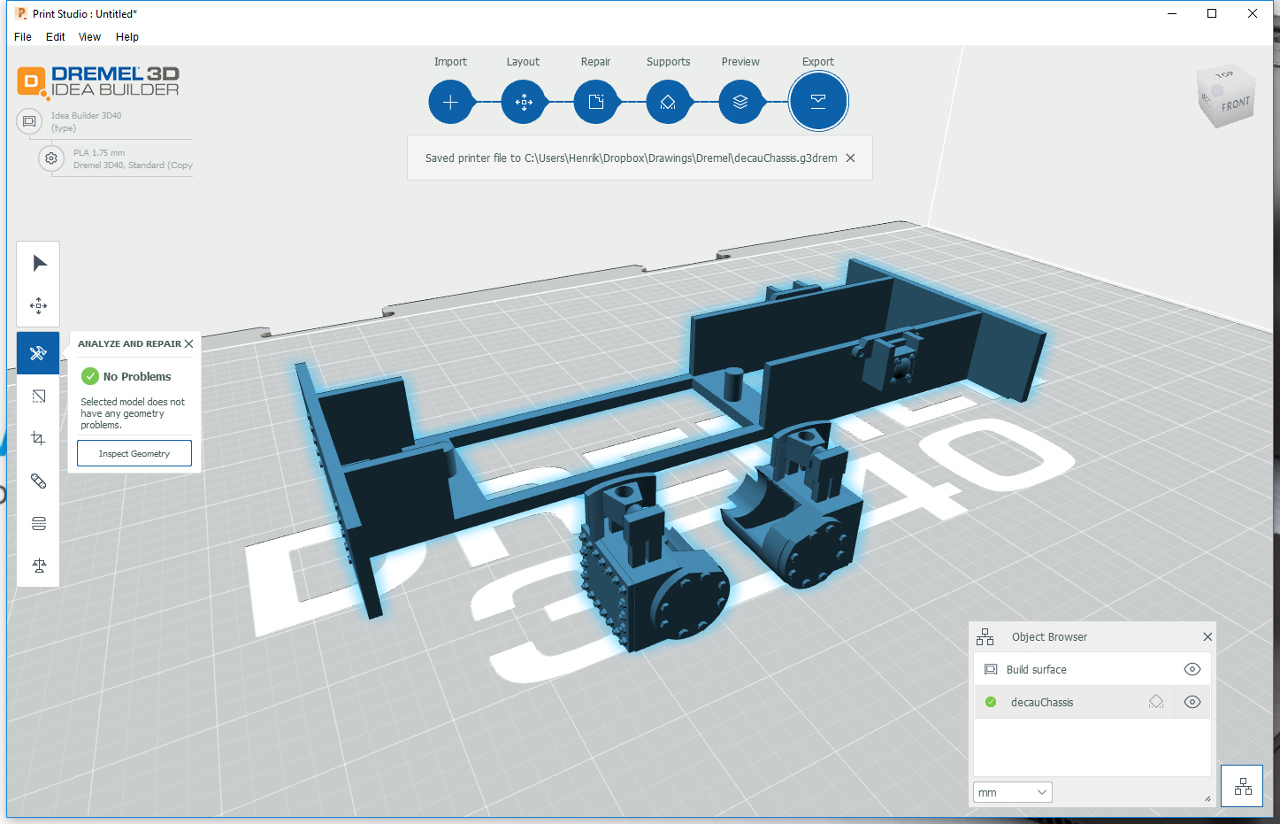Select the balance scale tool
Image resolution: width=1280 pixels, height=824 pixels.
coord(39,566)
